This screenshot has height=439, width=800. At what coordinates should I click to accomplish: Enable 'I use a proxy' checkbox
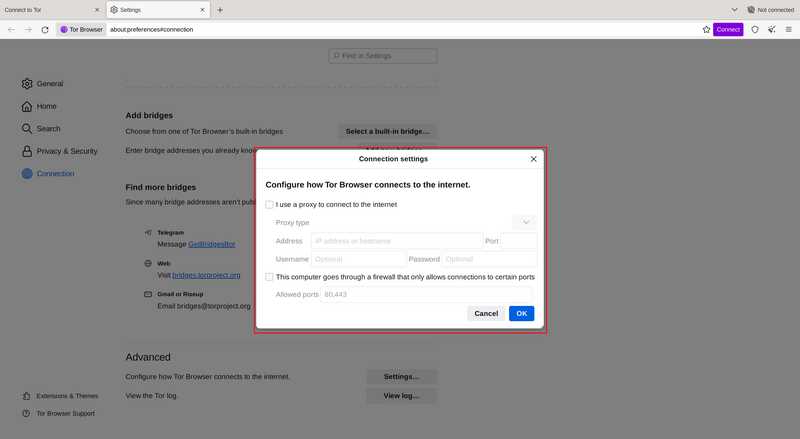tap(269, 205)
